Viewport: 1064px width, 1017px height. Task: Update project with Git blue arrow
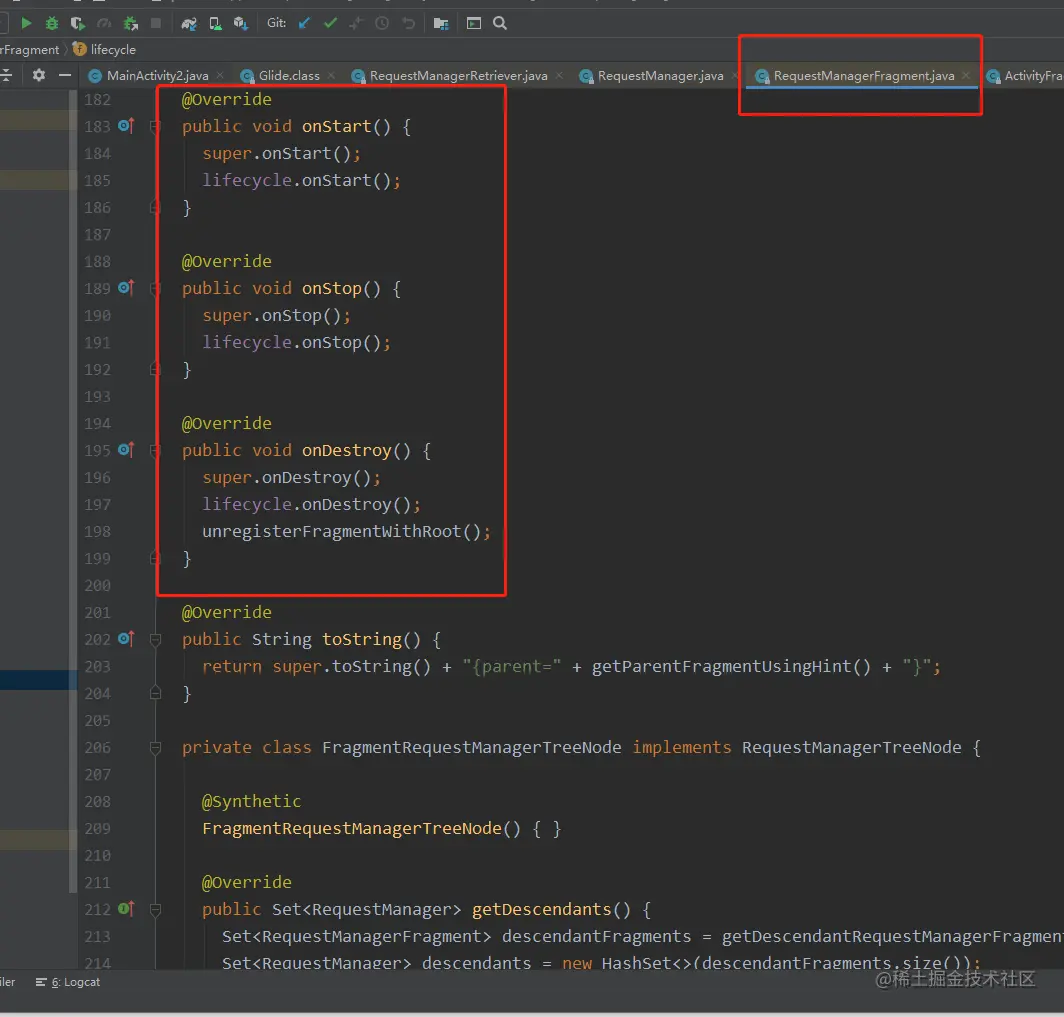305,23
